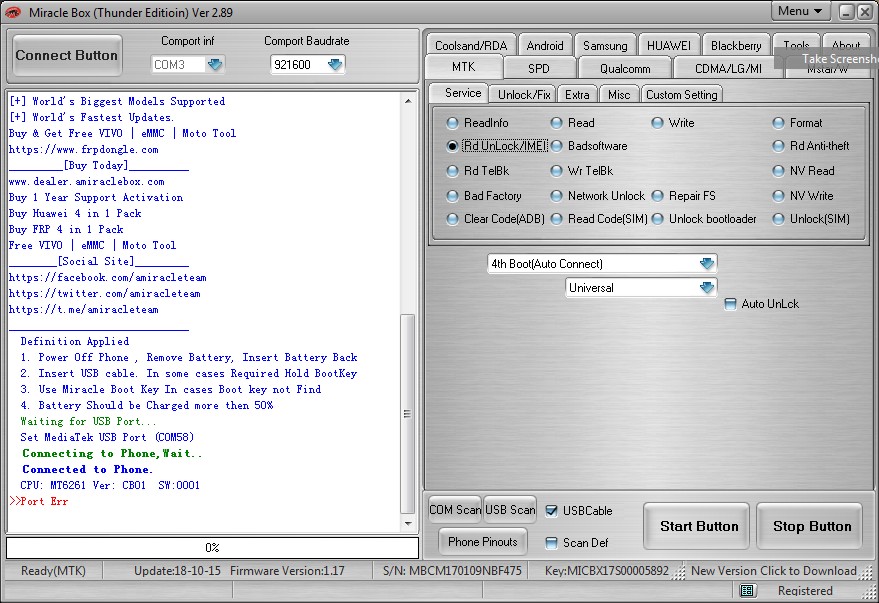Screen dimensions: 879x603
Task: Click the CPU: MT6261 log line
Action: pyautogui.click(x=110, y=485)
